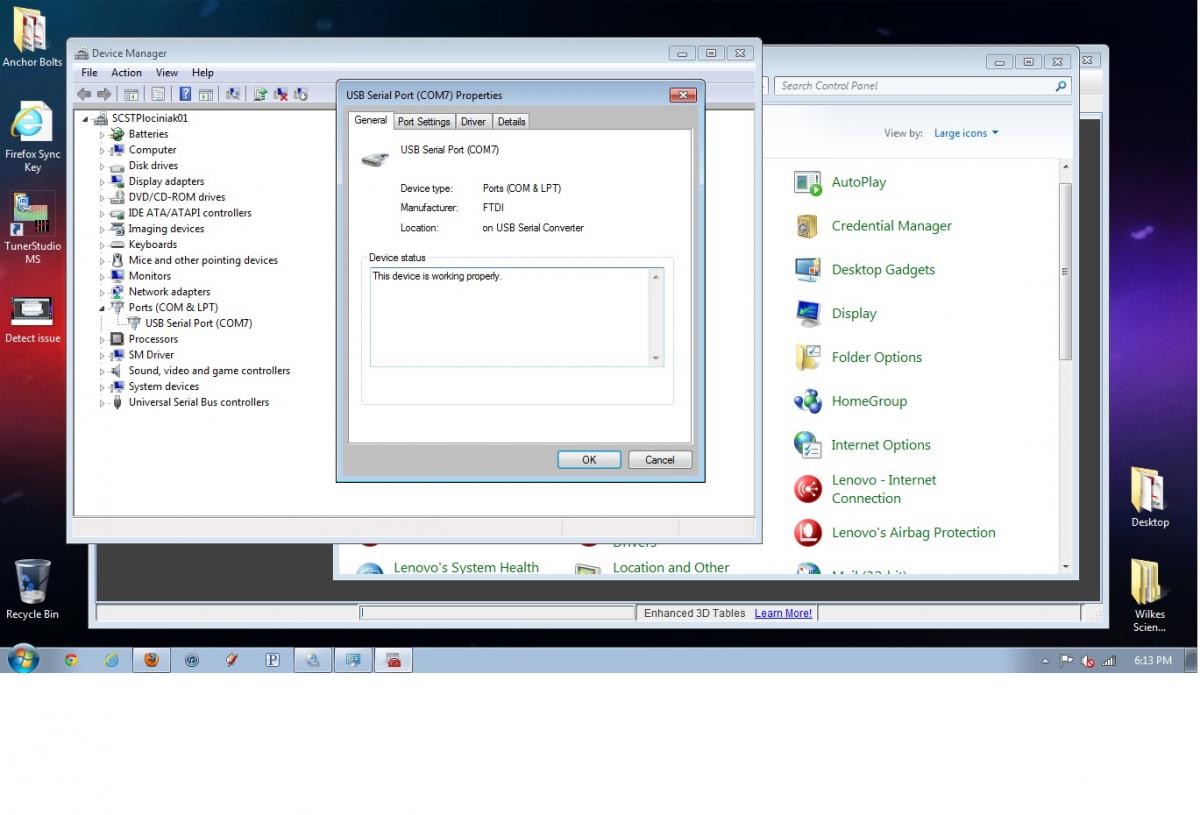The height and width of the screenshot is (815, 1200).
Task: Click the HomeGroup icon
Action: [808, 401]
